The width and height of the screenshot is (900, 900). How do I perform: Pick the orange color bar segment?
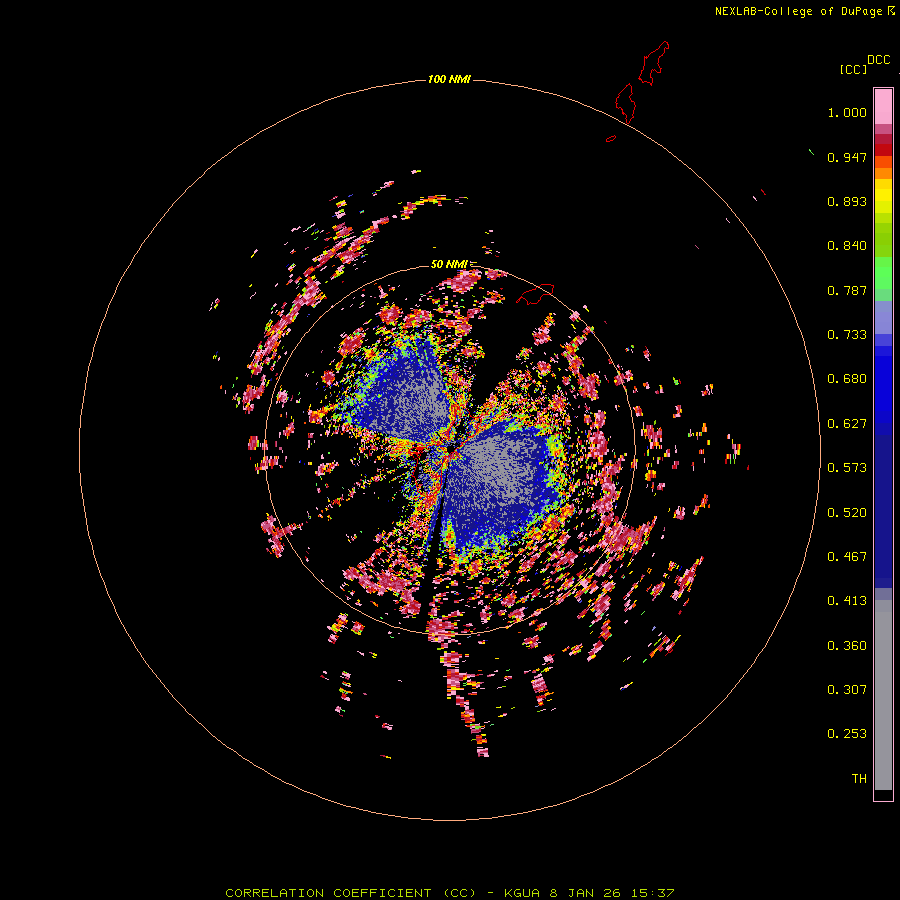pos(883,173)
